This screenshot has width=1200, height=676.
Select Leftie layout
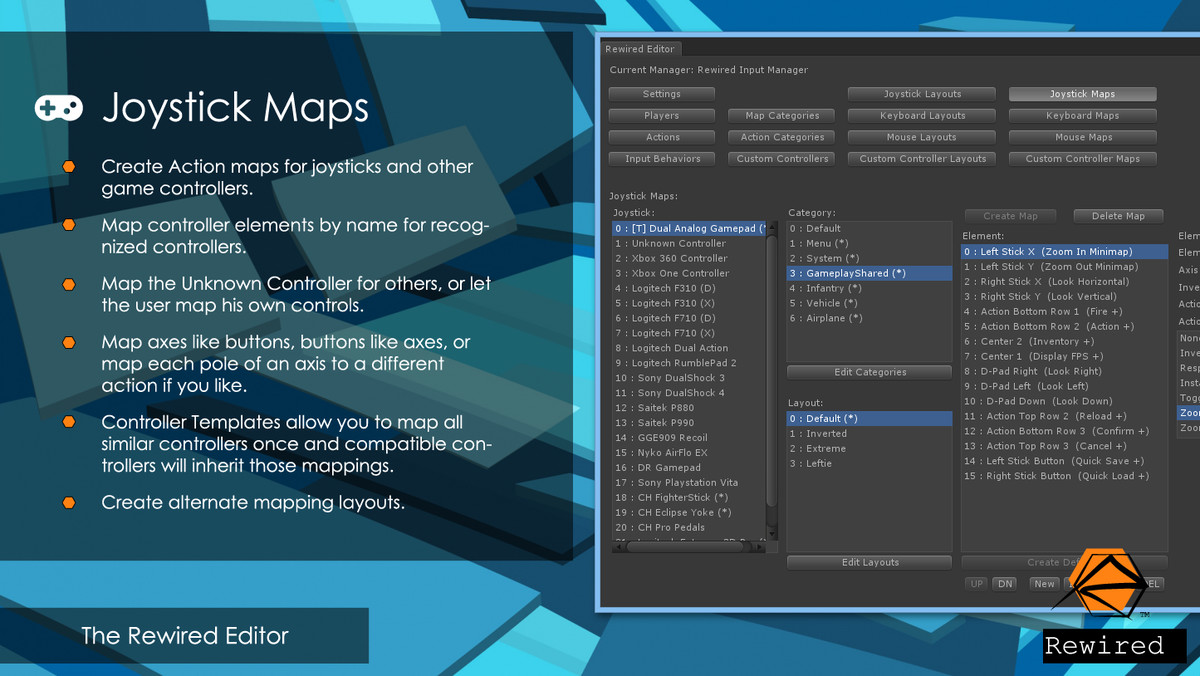click(x=869, y=464)
